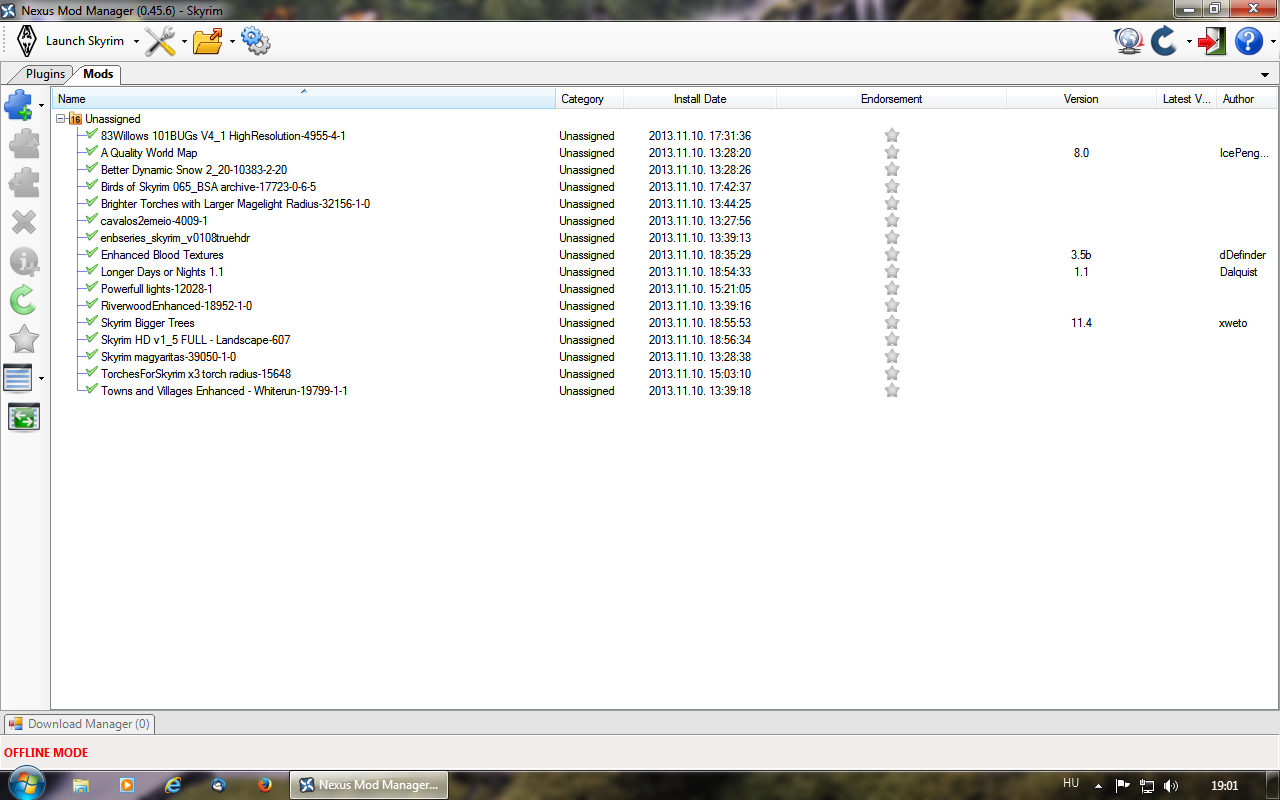Launch Skyrim from the toolbar

(70, 41)
